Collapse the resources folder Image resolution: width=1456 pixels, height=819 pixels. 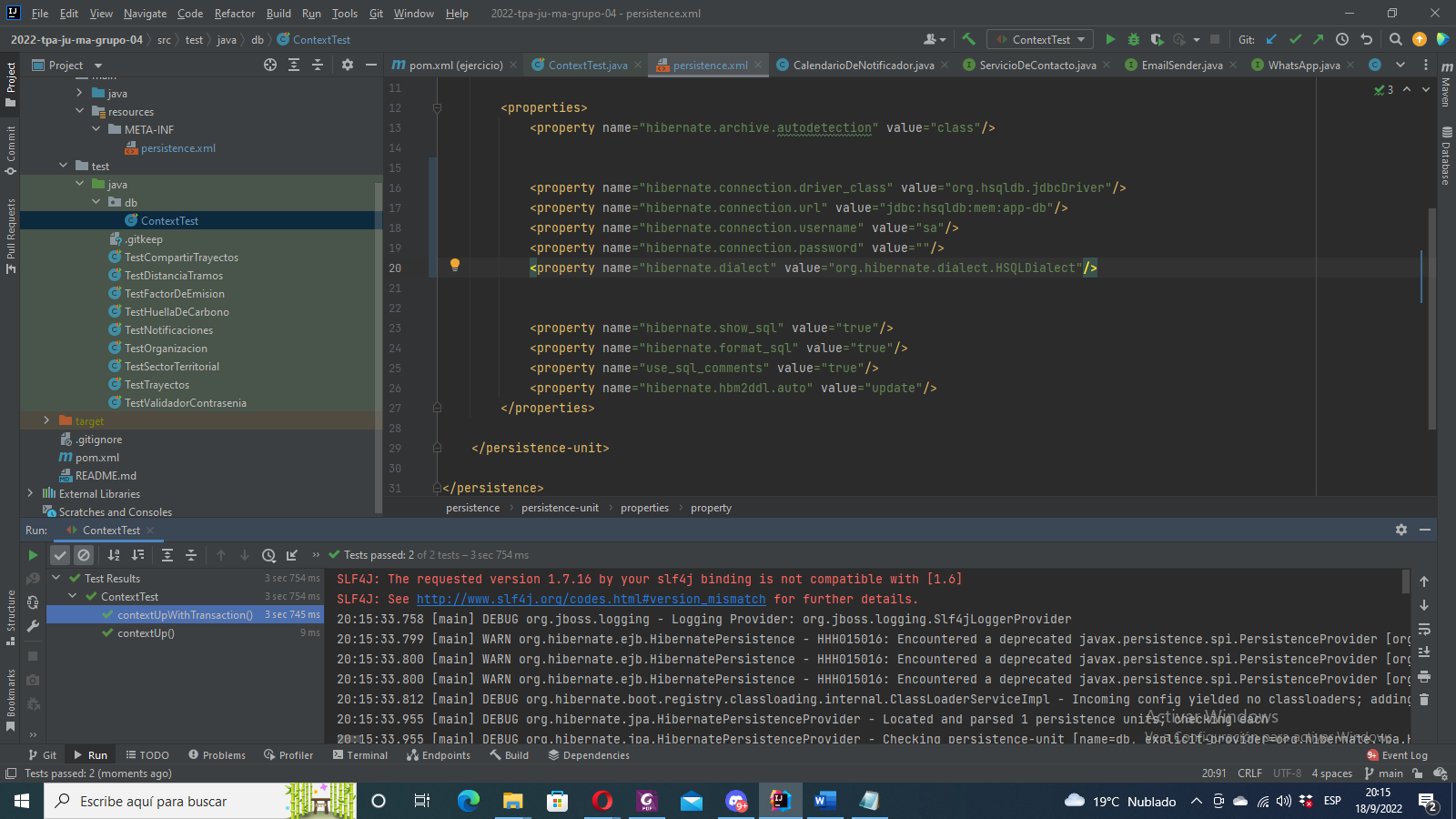(x=79, y=111)
